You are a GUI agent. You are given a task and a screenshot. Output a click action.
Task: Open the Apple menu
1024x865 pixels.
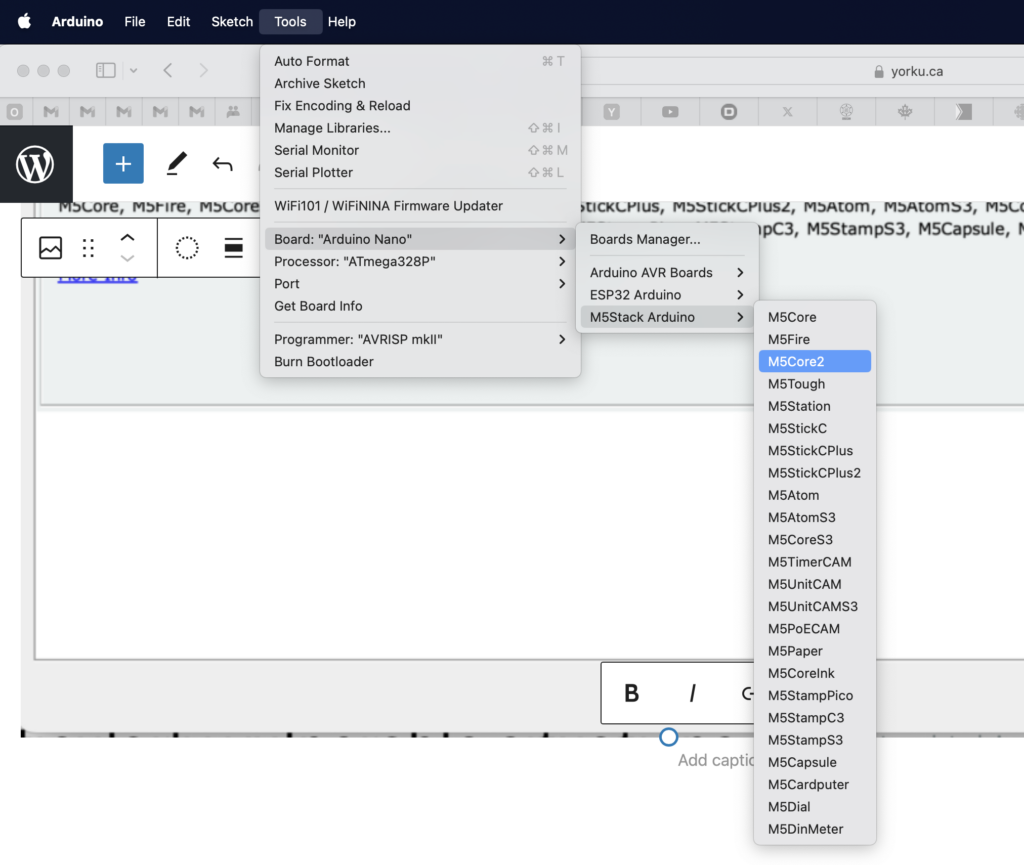24,22
